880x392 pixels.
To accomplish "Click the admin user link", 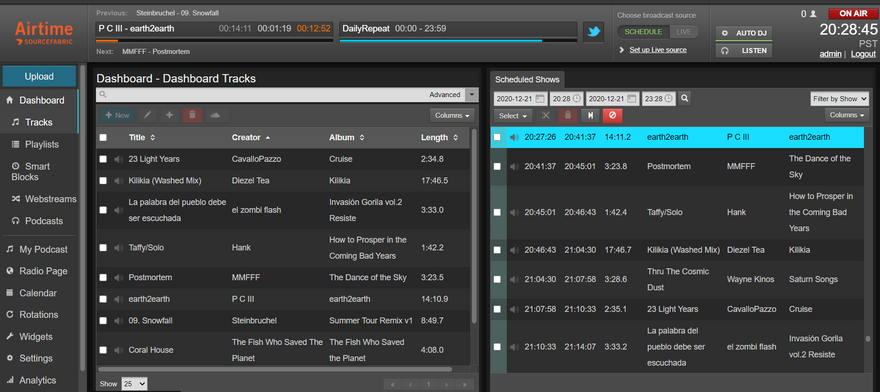I will click(831, 54).
